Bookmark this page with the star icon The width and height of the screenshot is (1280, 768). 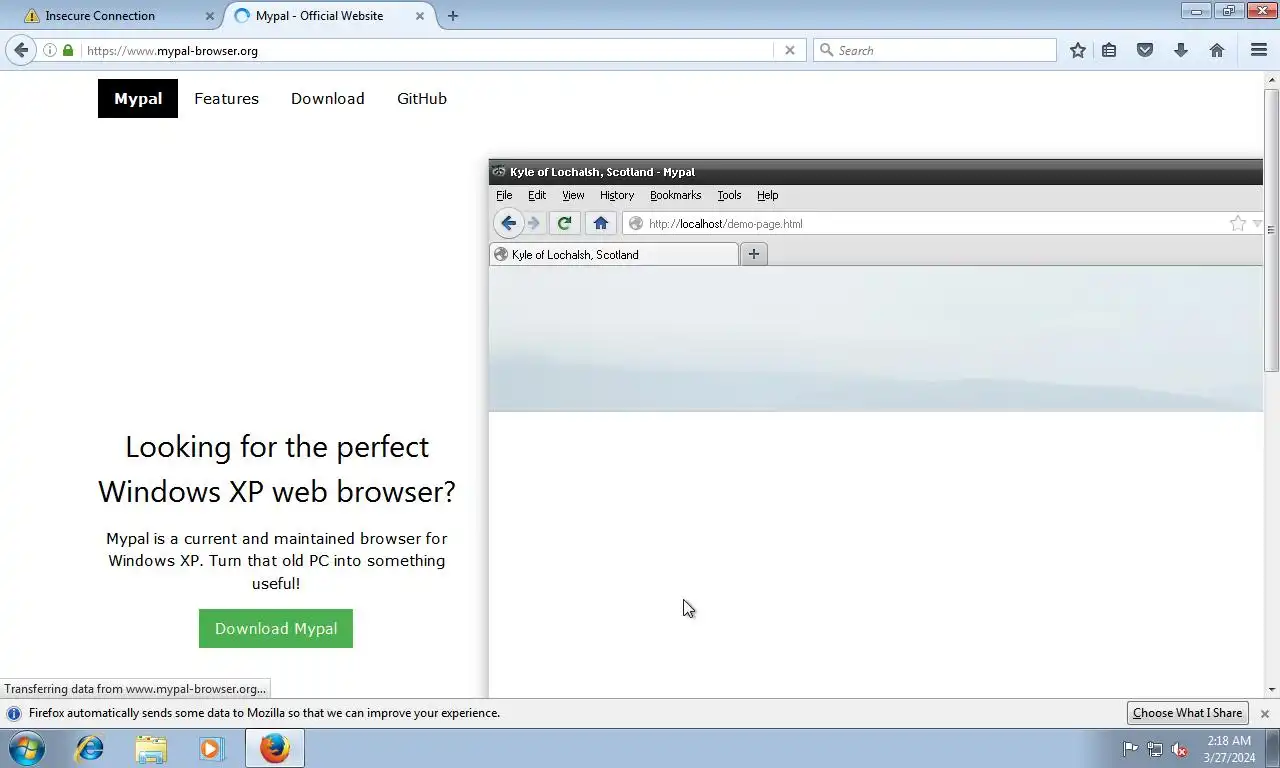click(x=1078, y=50)
